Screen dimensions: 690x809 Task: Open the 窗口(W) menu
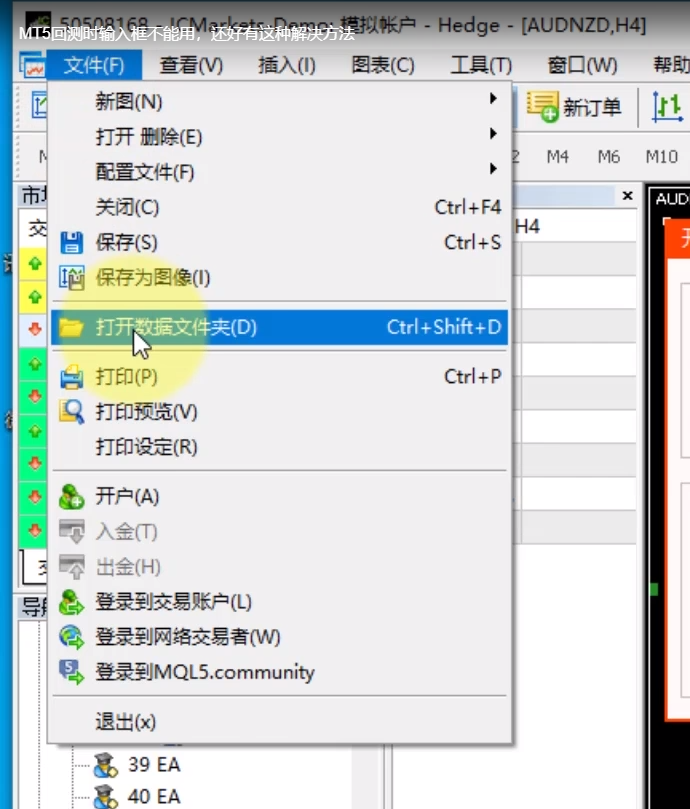[582, 65]
